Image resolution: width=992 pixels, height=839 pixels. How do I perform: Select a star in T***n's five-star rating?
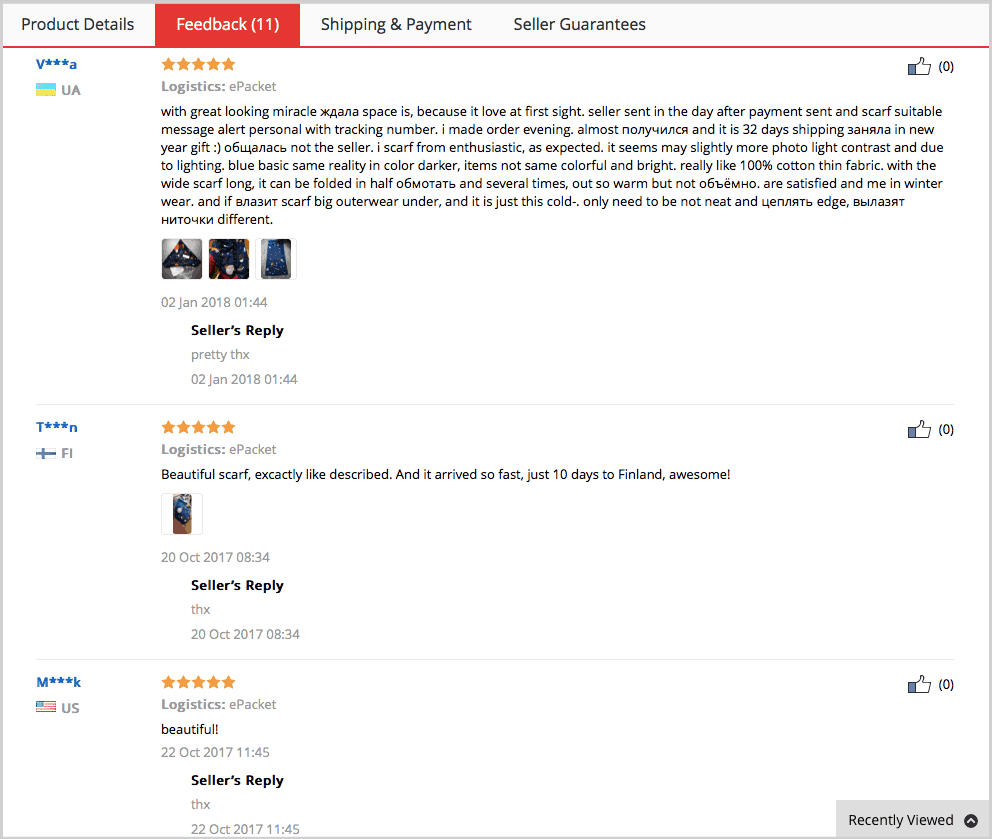[198, 426]
